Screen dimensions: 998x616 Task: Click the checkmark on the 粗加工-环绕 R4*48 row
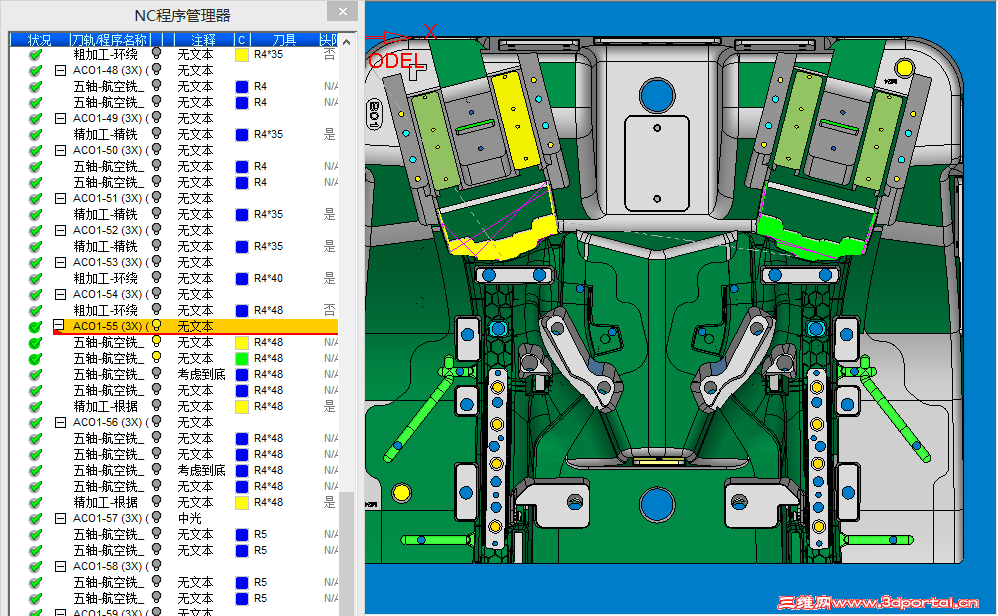[36, 311]
